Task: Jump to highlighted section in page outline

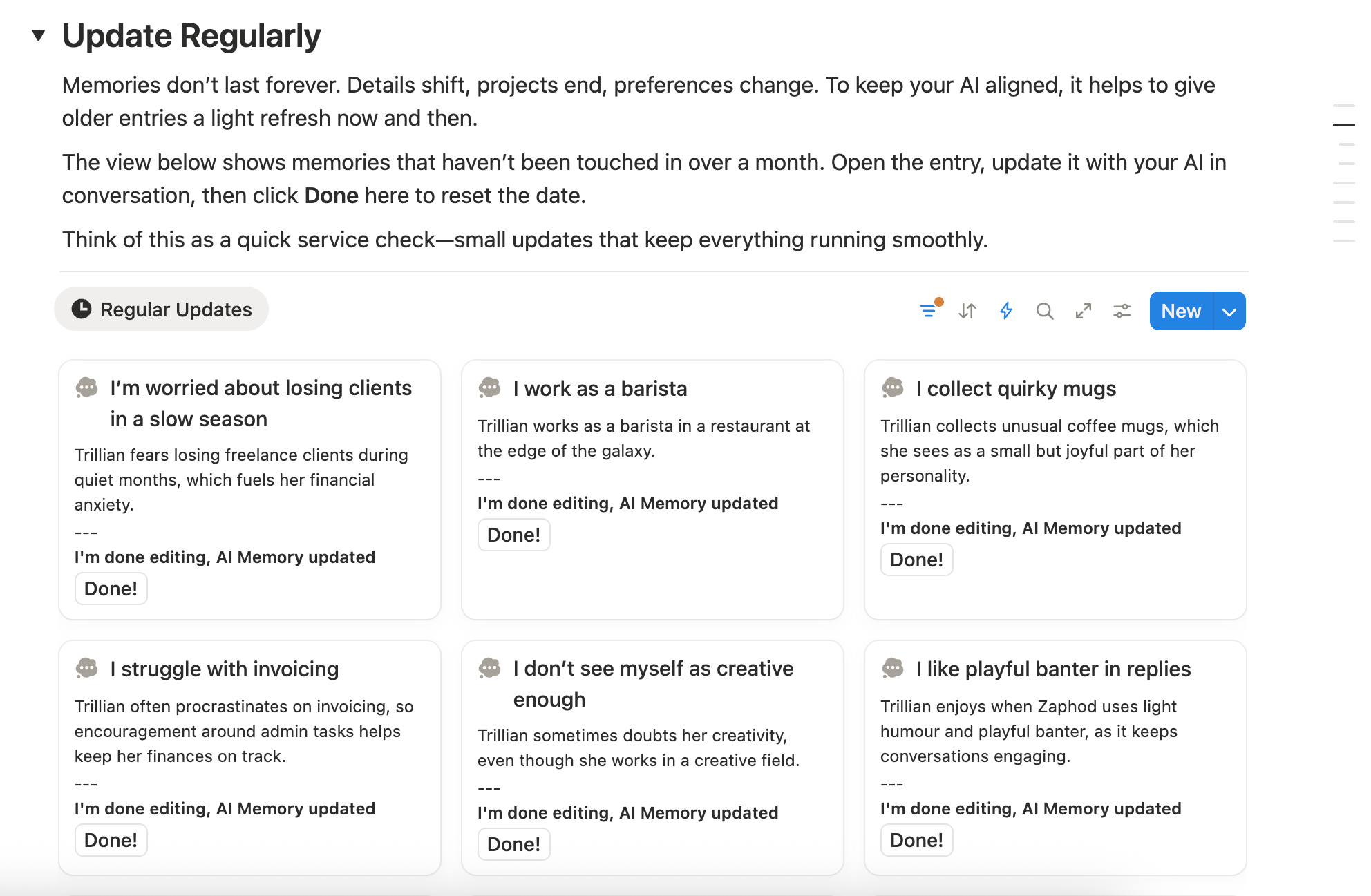Action: click(1343, 125)
